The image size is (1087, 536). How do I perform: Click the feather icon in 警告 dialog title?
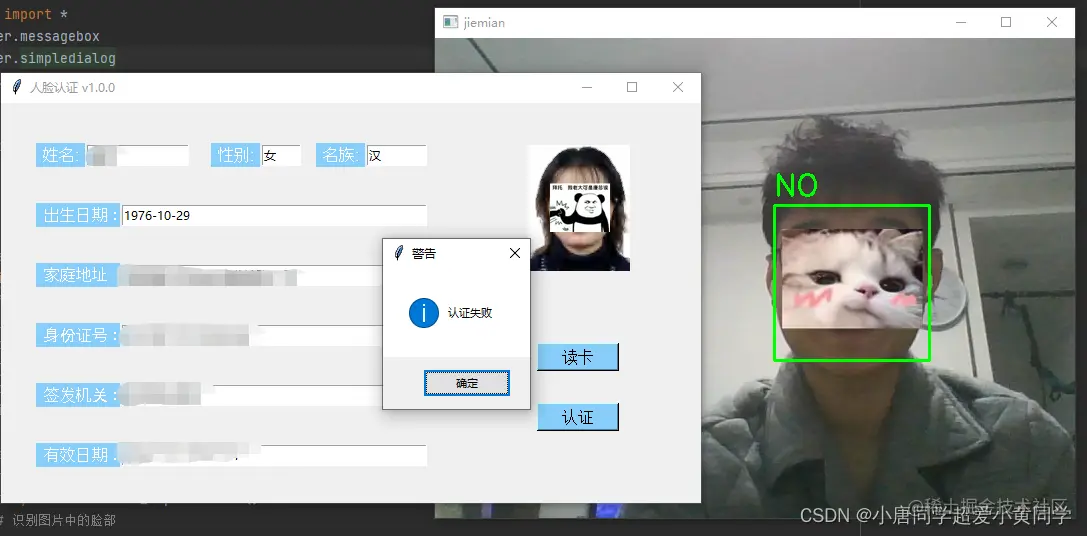tap(398, 253)
